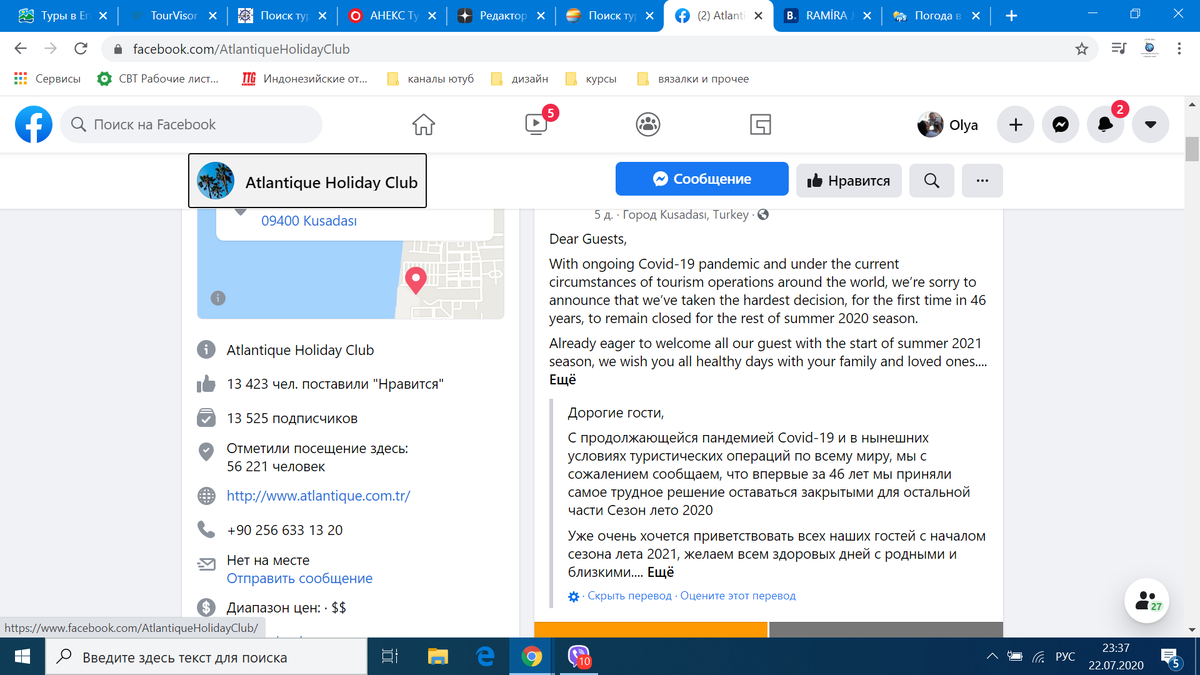Show hidden tray icons chevron
Image resolution: width=1200 pixels, height=675 pixels.
coord(992,656)
